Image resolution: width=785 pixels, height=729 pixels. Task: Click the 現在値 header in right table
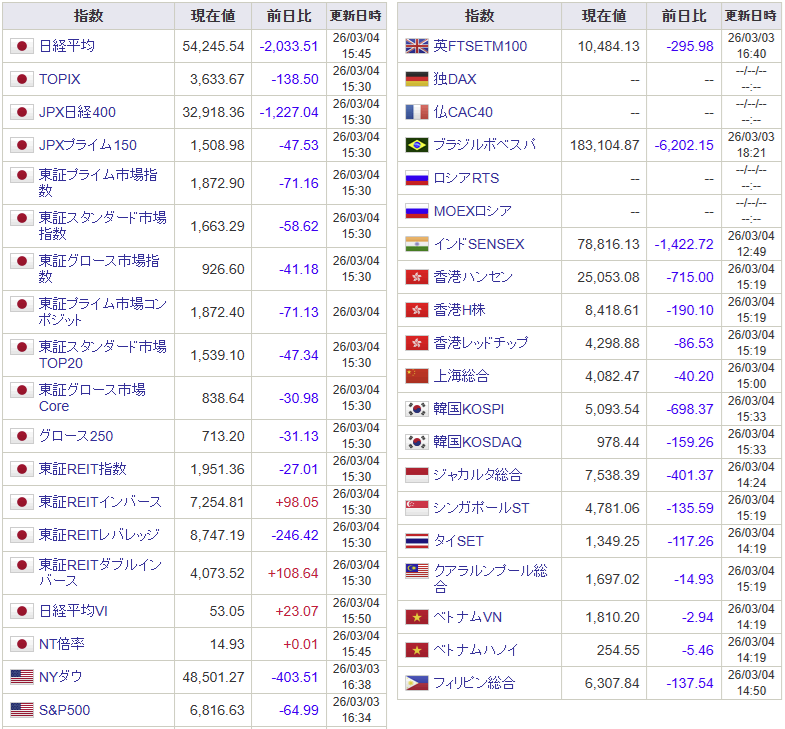pyautogui.click(x=603, y=16)
